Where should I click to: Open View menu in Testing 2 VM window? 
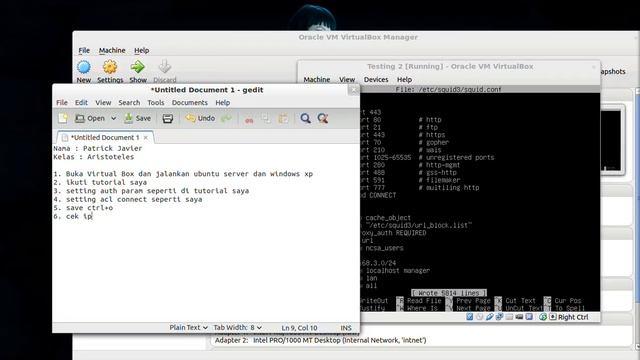pyautogui.click(x=347, y=79)
